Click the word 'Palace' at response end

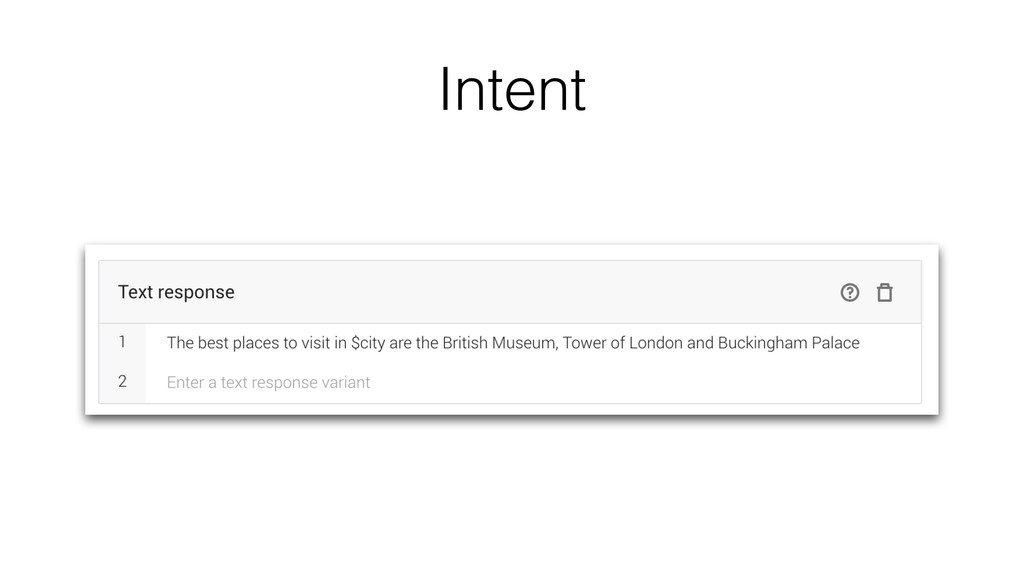tap(835, 343)
